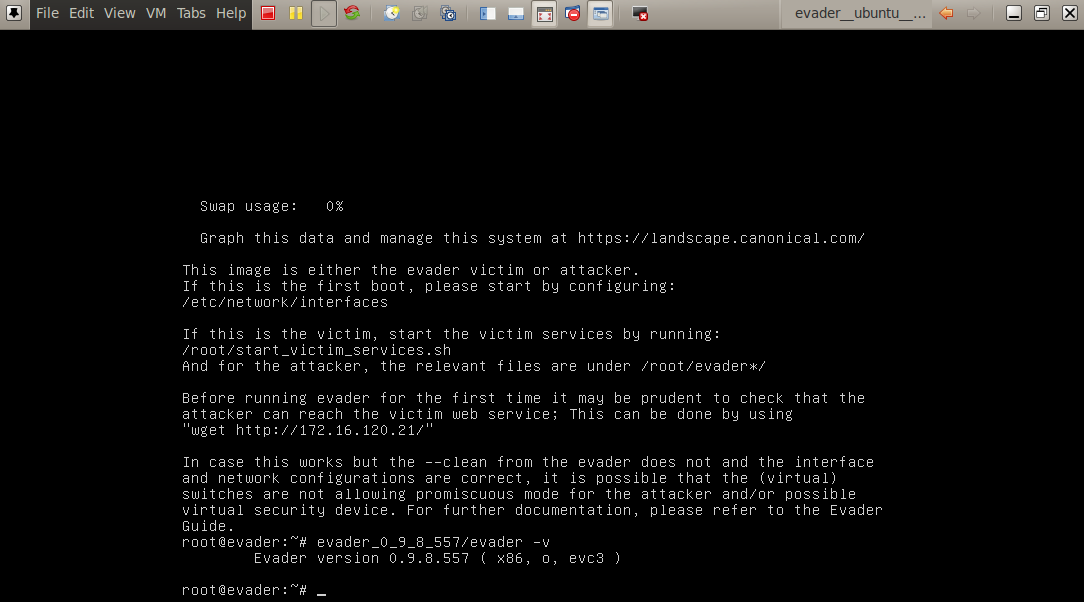
Task: Click the disconnected display icon with red X
Action: pos(640,14)
